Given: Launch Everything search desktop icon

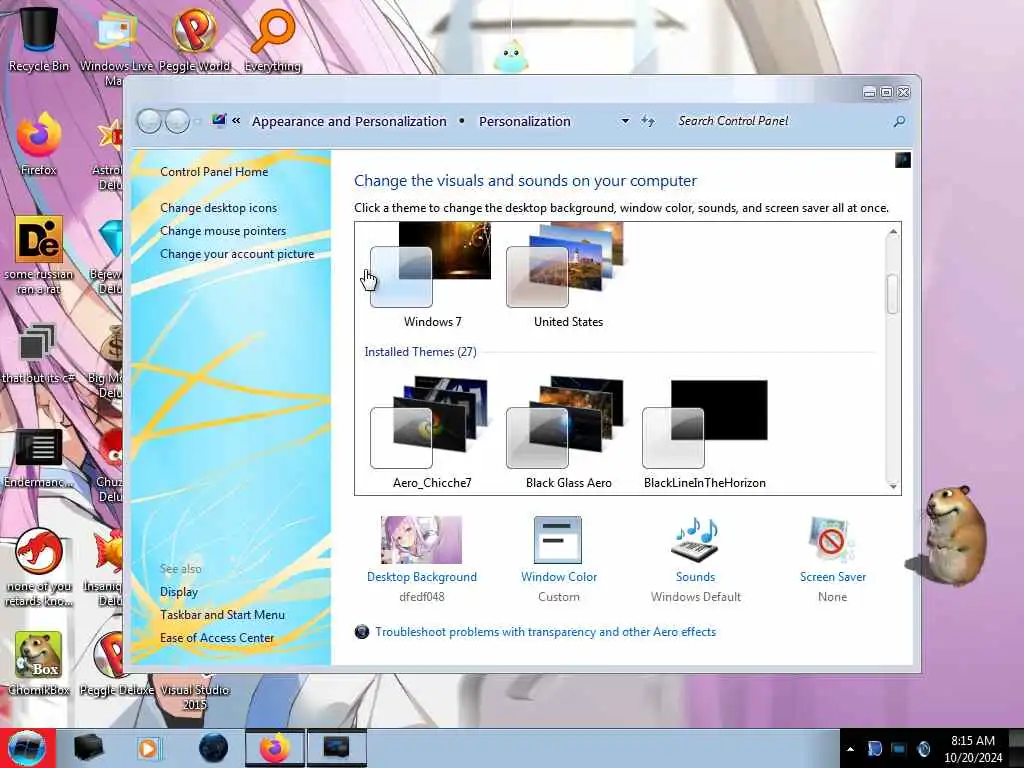Looking at the screenshot, I should (273, 37).
